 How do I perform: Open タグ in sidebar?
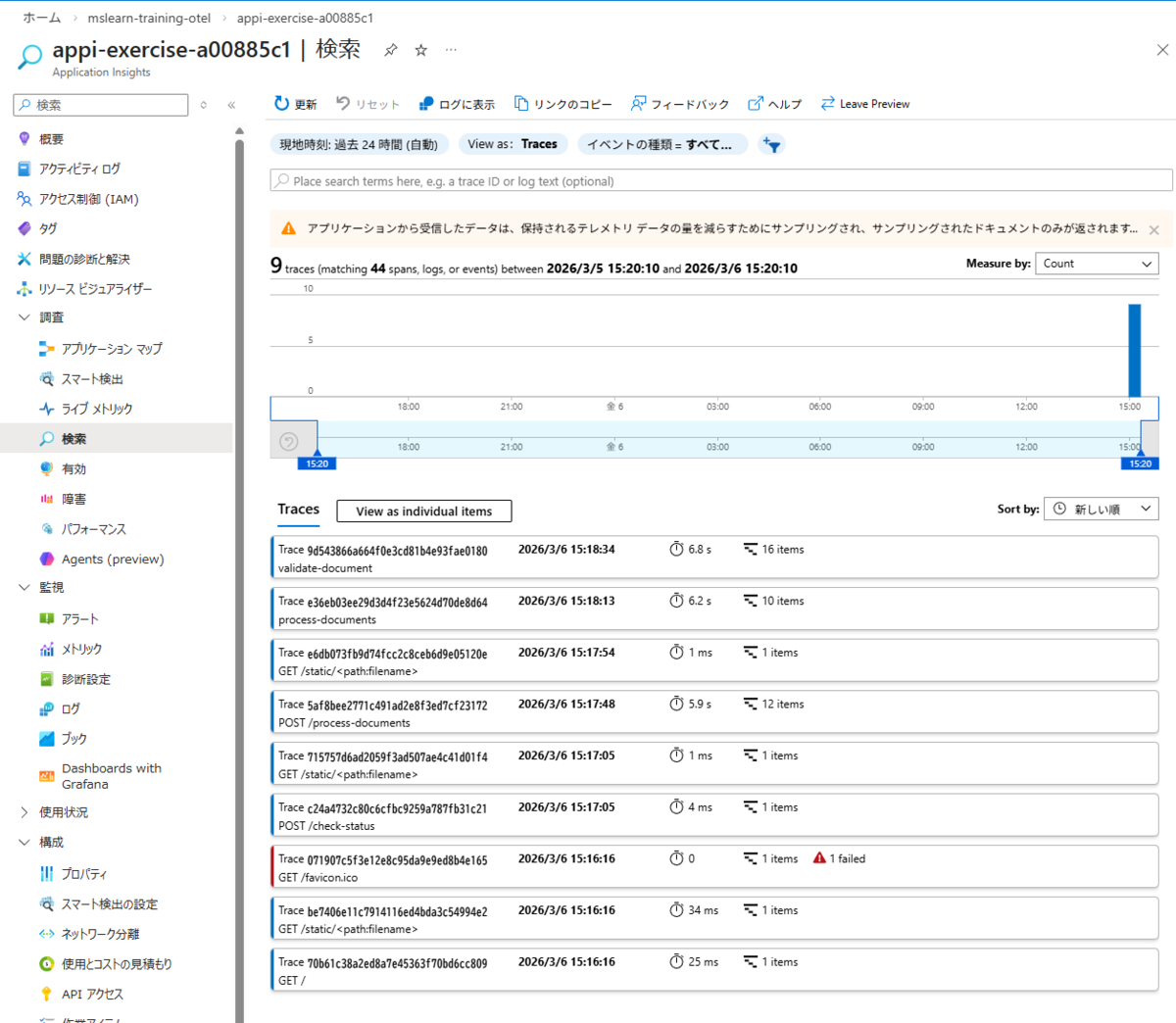tap(48, 228)
